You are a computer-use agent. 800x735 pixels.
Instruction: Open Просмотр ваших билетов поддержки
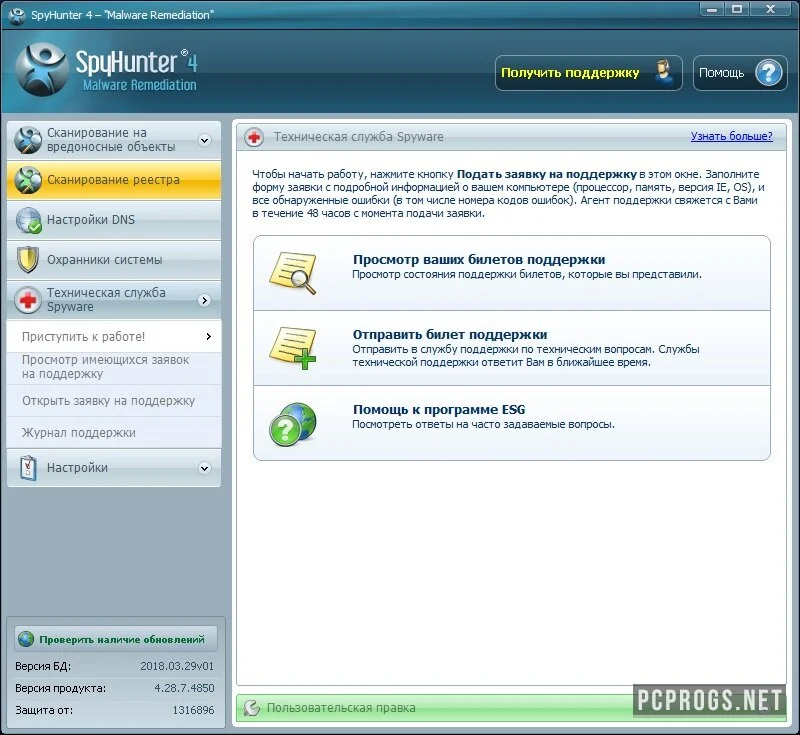[x=512, y=273]
